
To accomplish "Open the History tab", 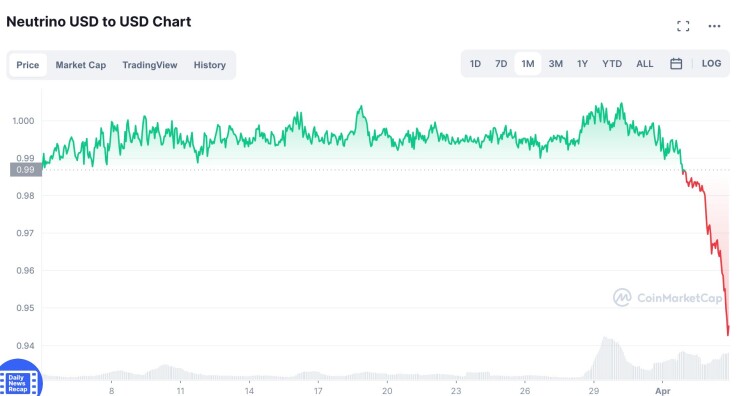I will (x=210, y=65).
